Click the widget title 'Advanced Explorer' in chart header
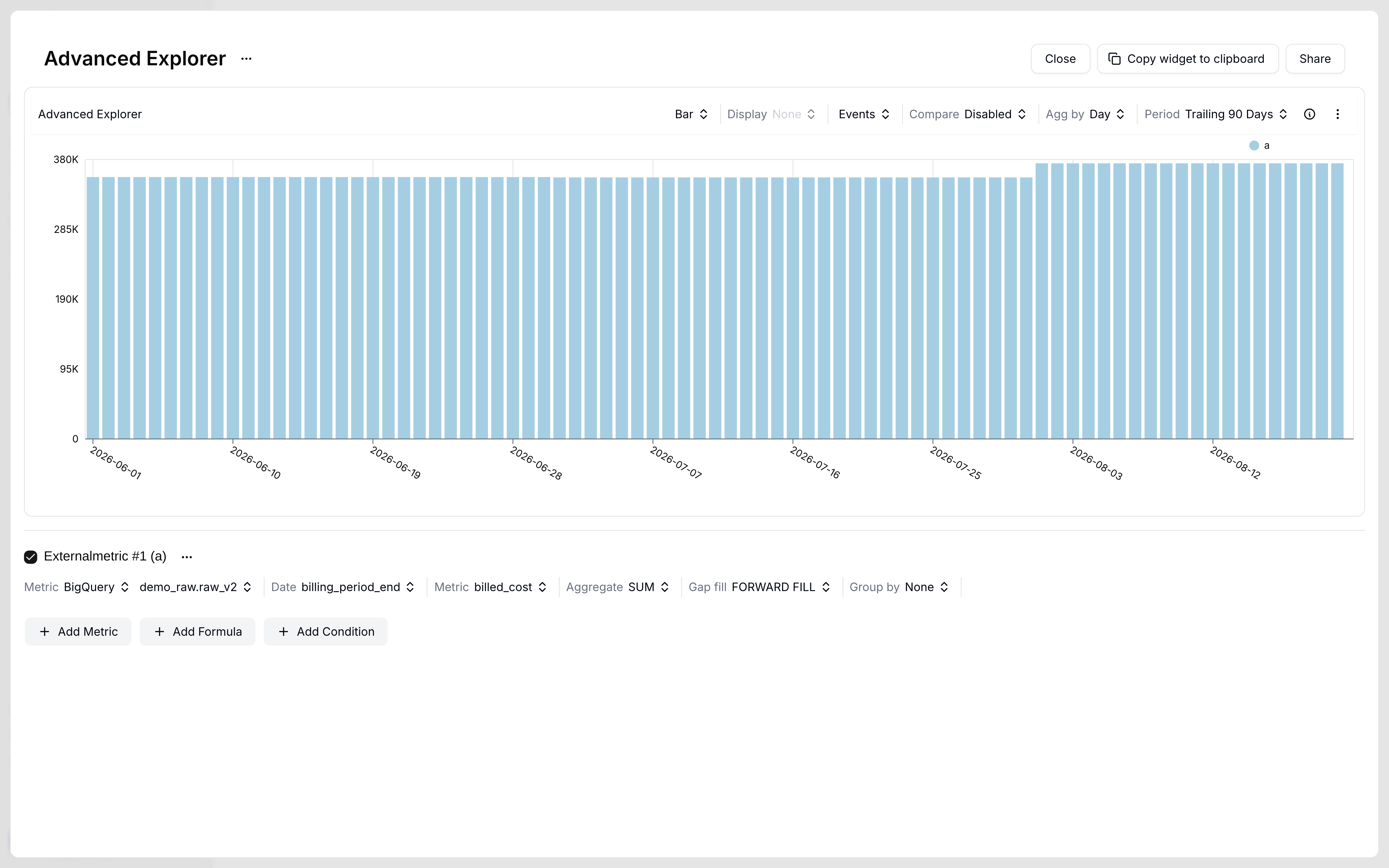This screenshot has width=1389, height=868. pos(90,114)
